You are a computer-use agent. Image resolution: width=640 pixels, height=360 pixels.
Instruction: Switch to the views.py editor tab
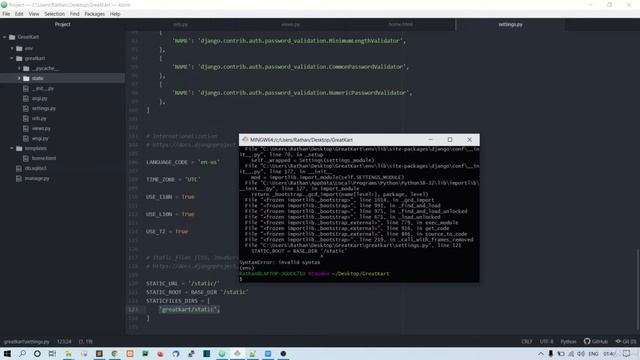click(x=290, y=24)
